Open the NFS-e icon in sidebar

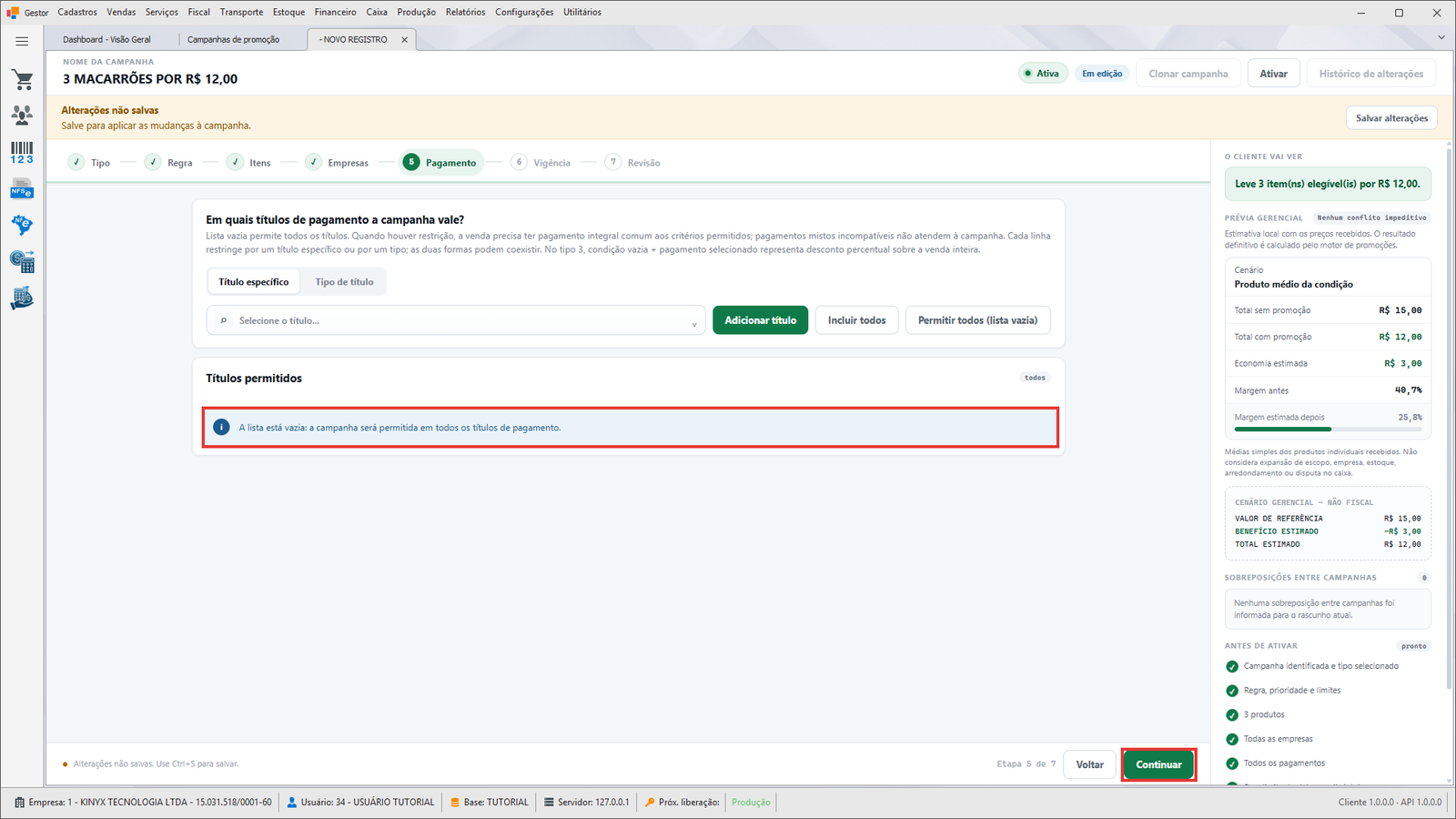pyautogui.click(x=22, y=189)
